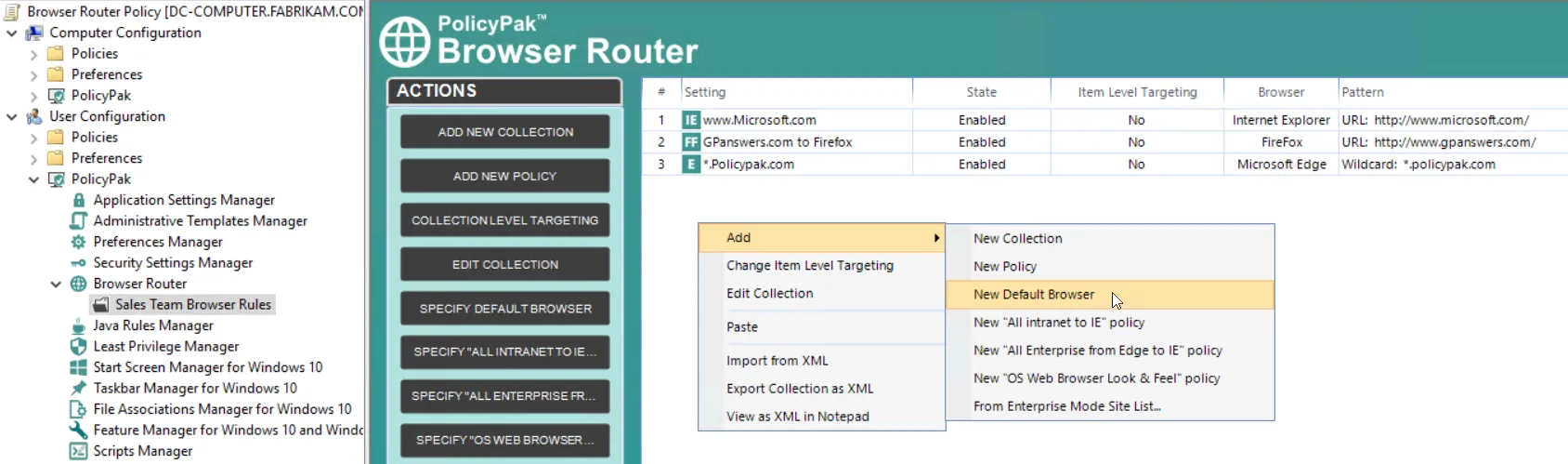Image resolution: width=1568 pixels, height=464 pixels.
Task: Choose Change Item Level Targeting
Action: (821, 266)
